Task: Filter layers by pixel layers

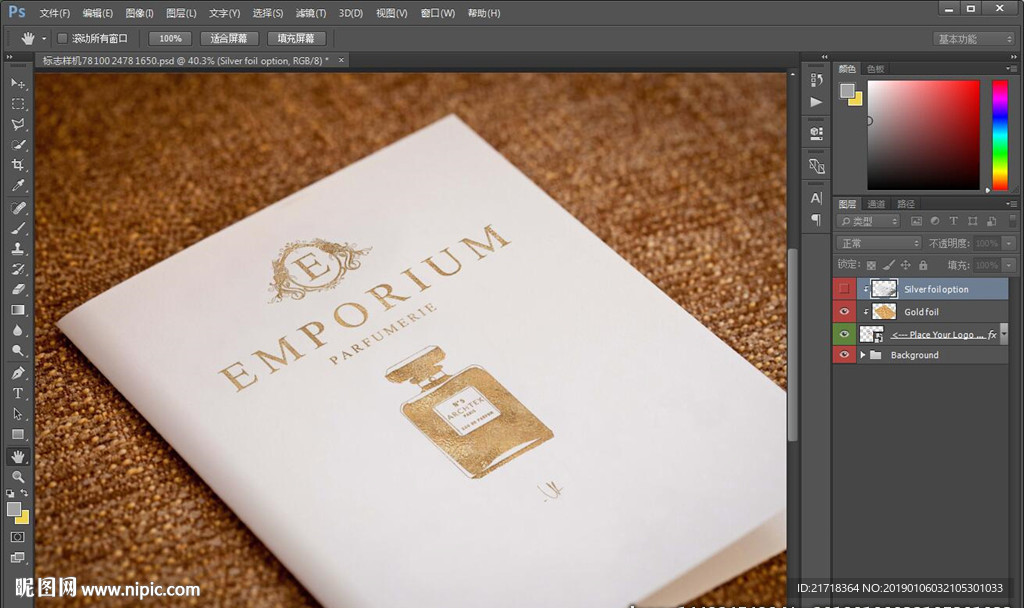Action: (916, 221)
